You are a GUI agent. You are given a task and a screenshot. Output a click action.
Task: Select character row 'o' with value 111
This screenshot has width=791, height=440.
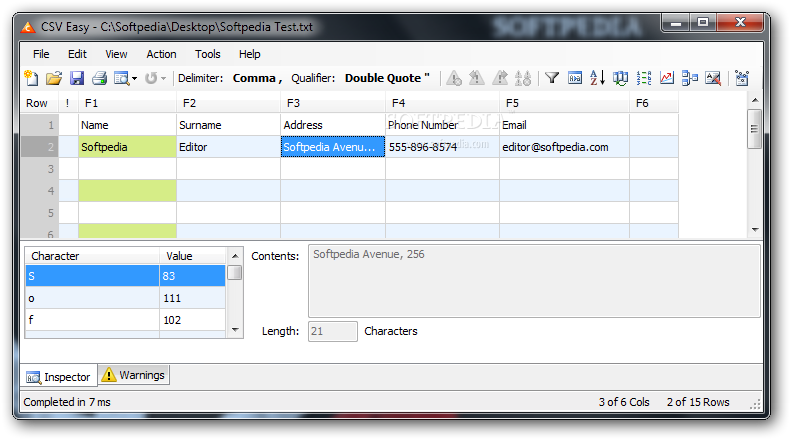click(126, 298)
